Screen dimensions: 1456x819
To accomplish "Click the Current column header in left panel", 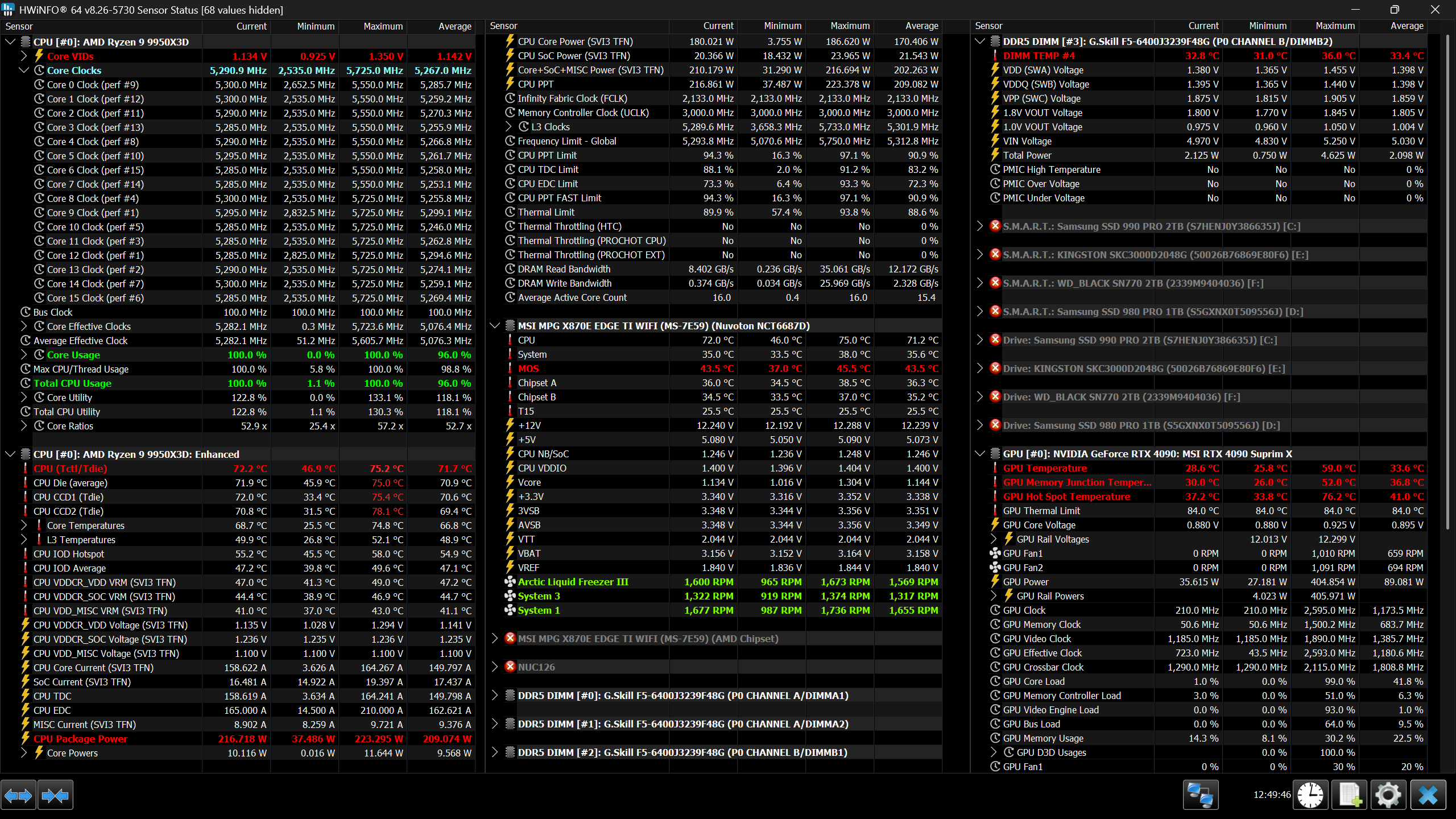I will 237,26.
